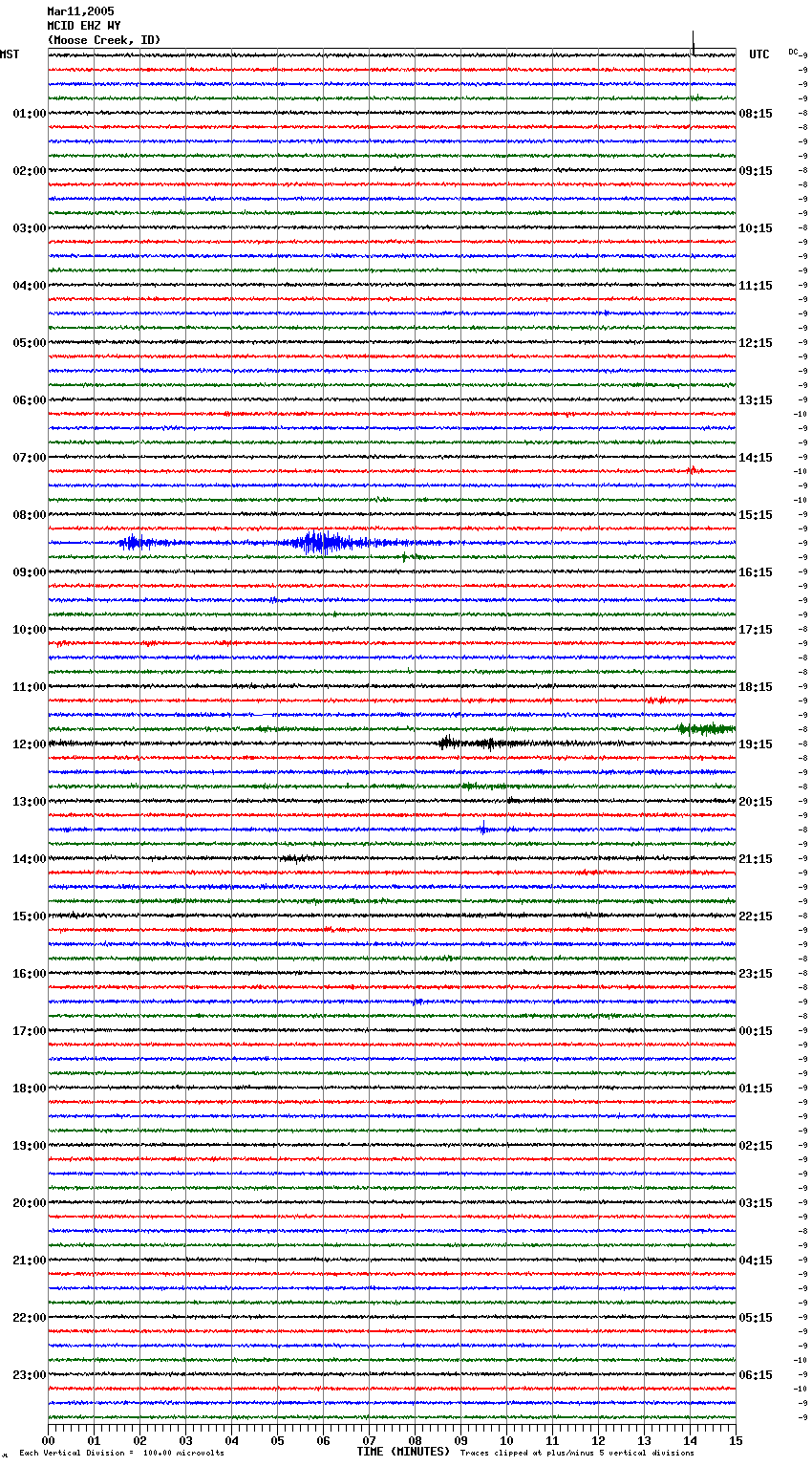Click the 02:15 UTC time label
The height and width of the screenshot is (1466, 812).
point(756,1146)
